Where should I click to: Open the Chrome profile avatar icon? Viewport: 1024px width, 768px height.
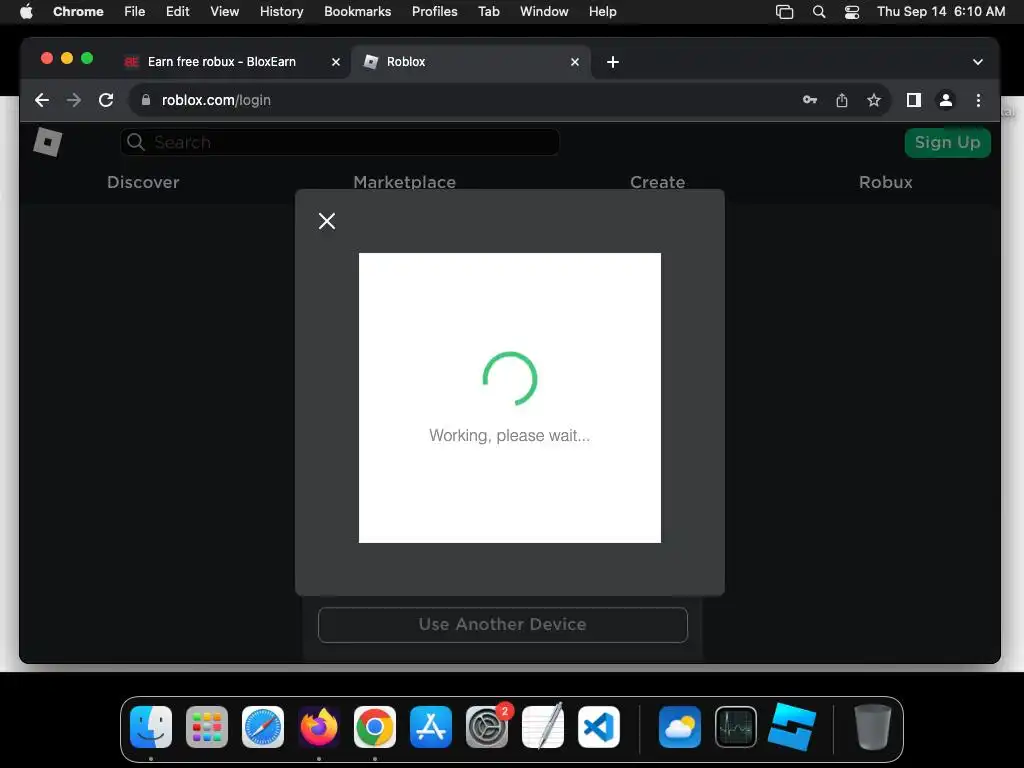(x=946, y=100)
